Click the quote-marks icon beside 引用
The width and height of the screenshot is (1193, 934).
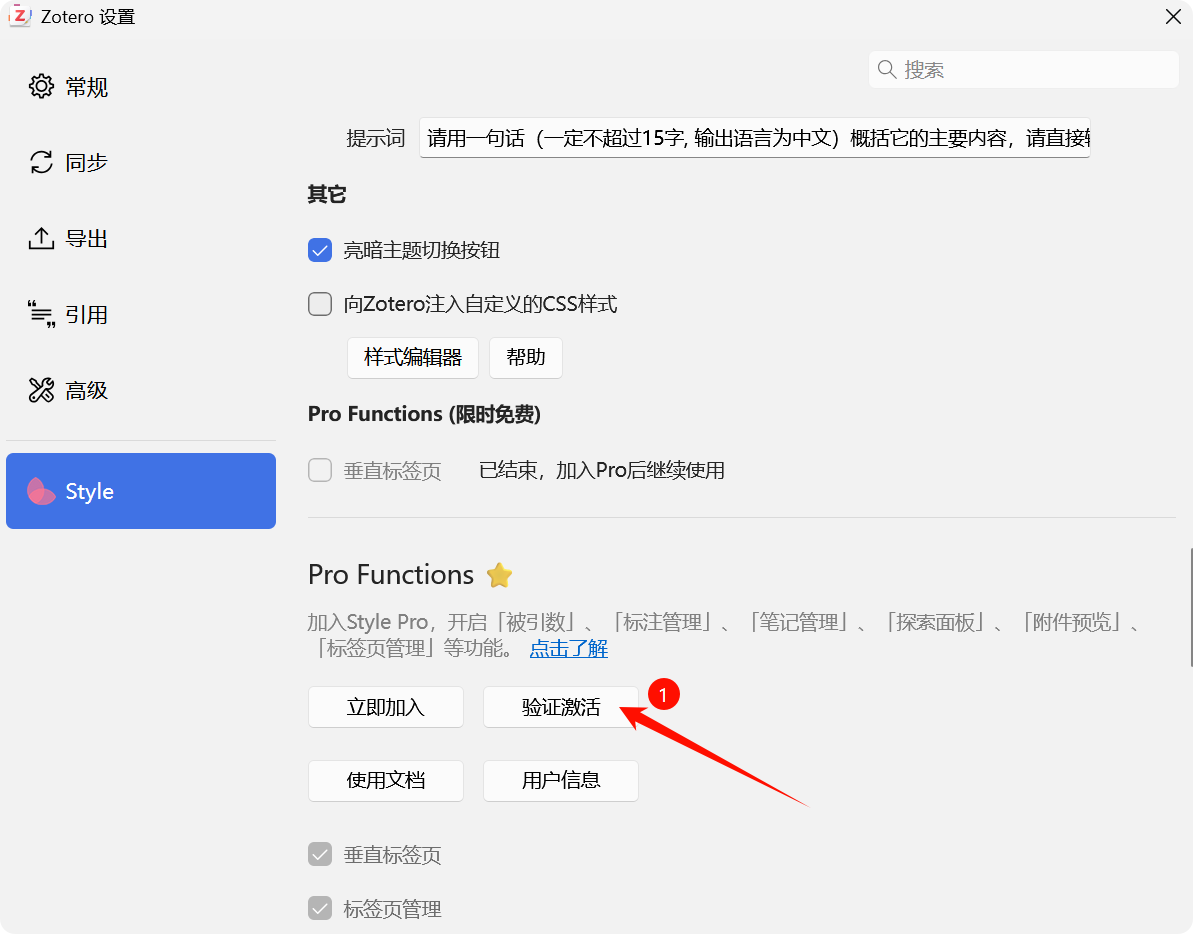(x=41, y=314)
